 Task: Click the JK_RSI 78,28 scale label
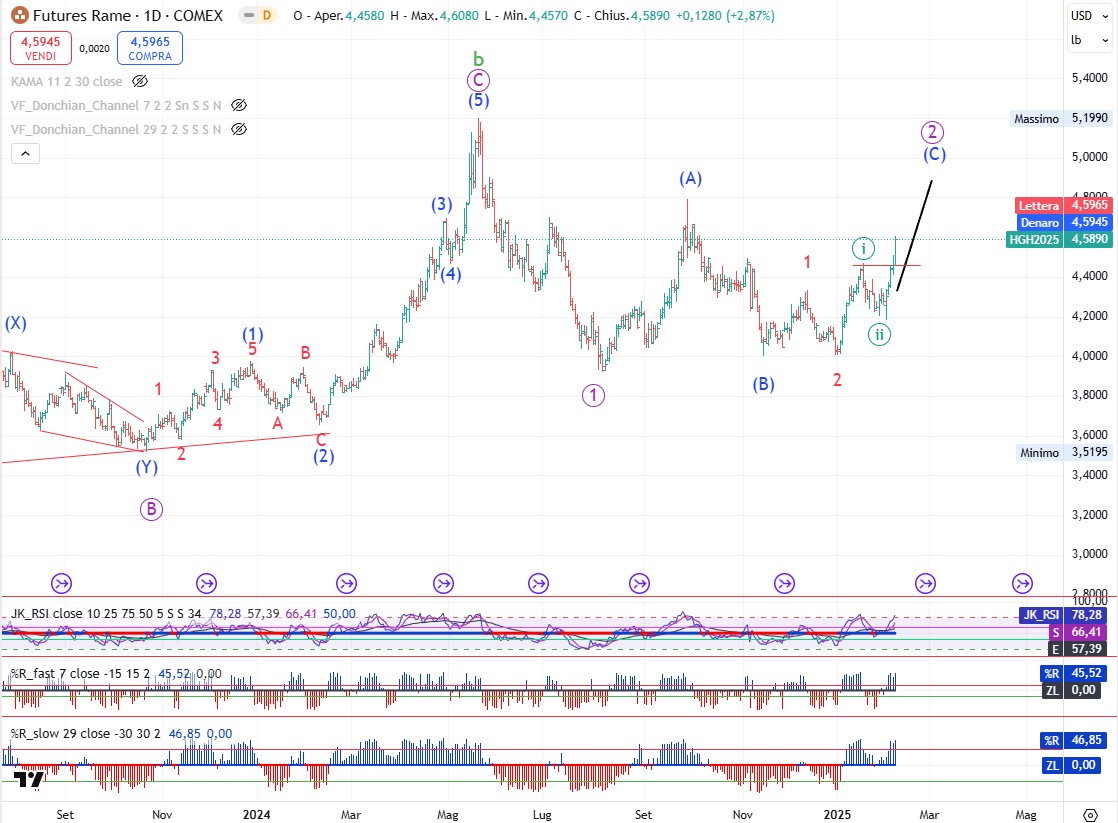[x=1064, y=615]
